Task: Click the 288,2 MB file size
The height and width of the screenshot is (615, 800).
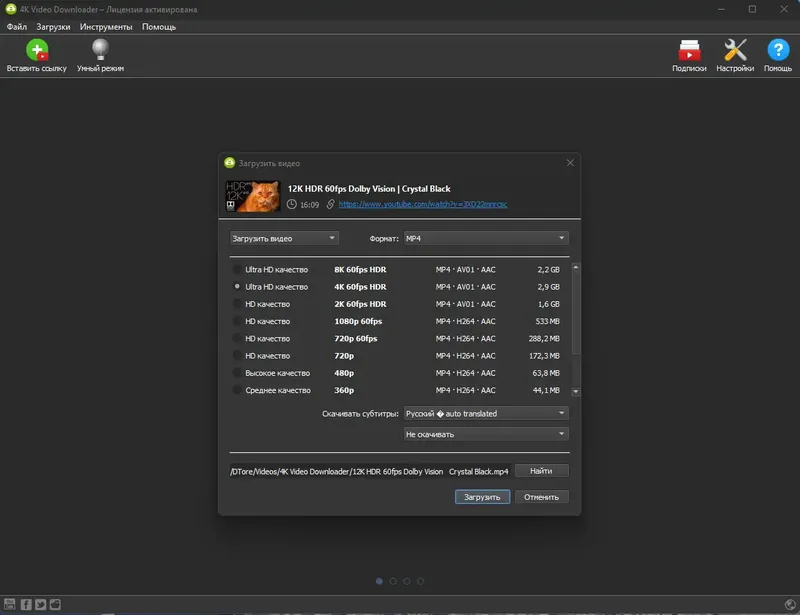Action: pos(544,338)
